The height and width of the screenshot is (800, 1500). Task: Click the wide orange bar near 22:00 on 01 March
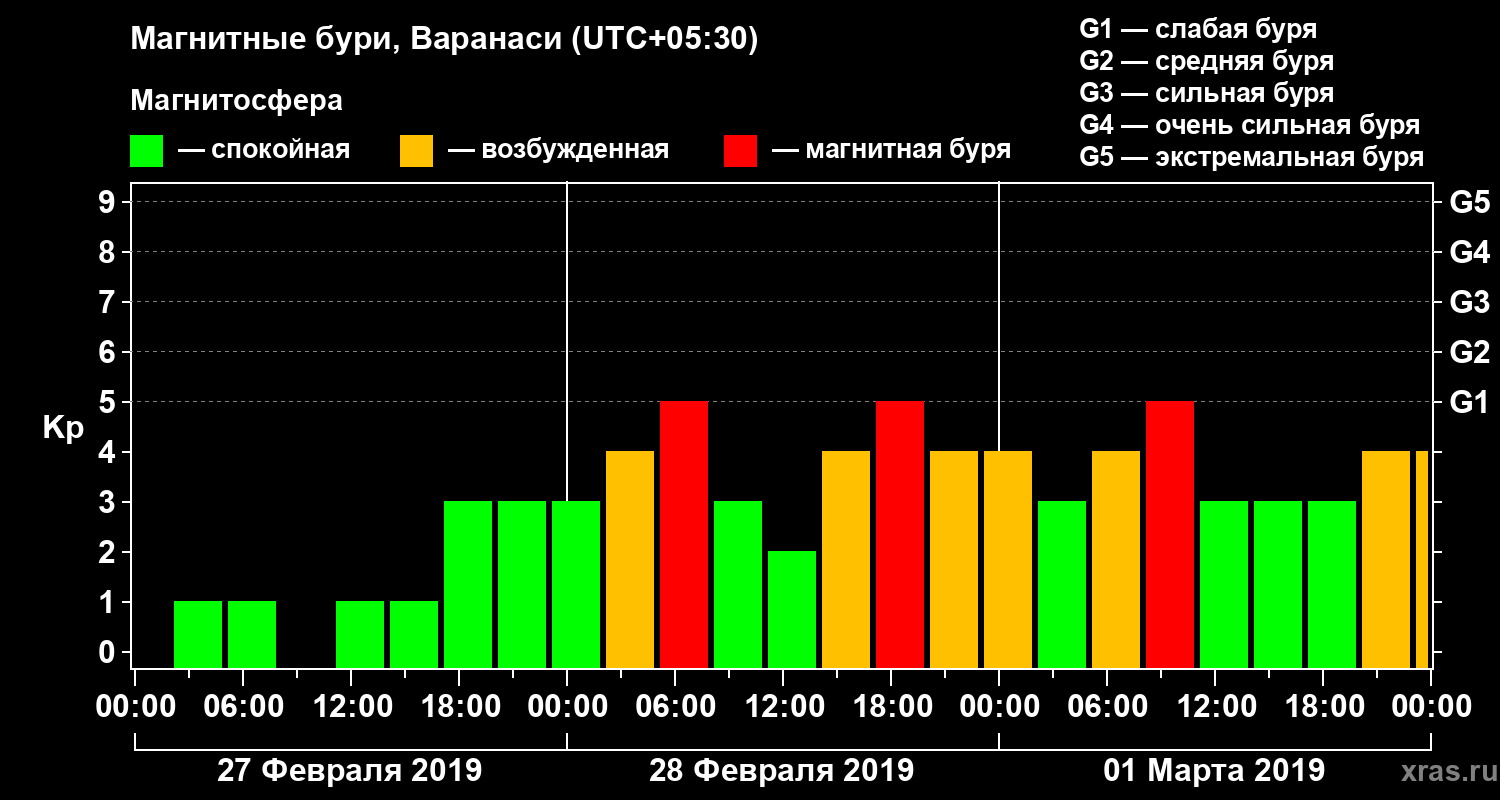(x=1386, y=559)
